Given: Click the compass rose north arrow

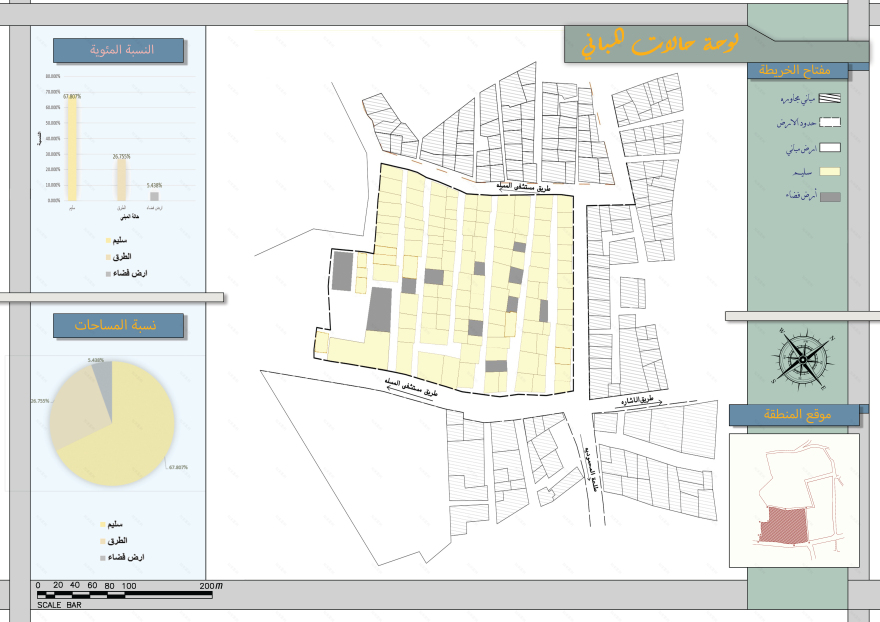Looking at the screenshot, I should point(801,356).
